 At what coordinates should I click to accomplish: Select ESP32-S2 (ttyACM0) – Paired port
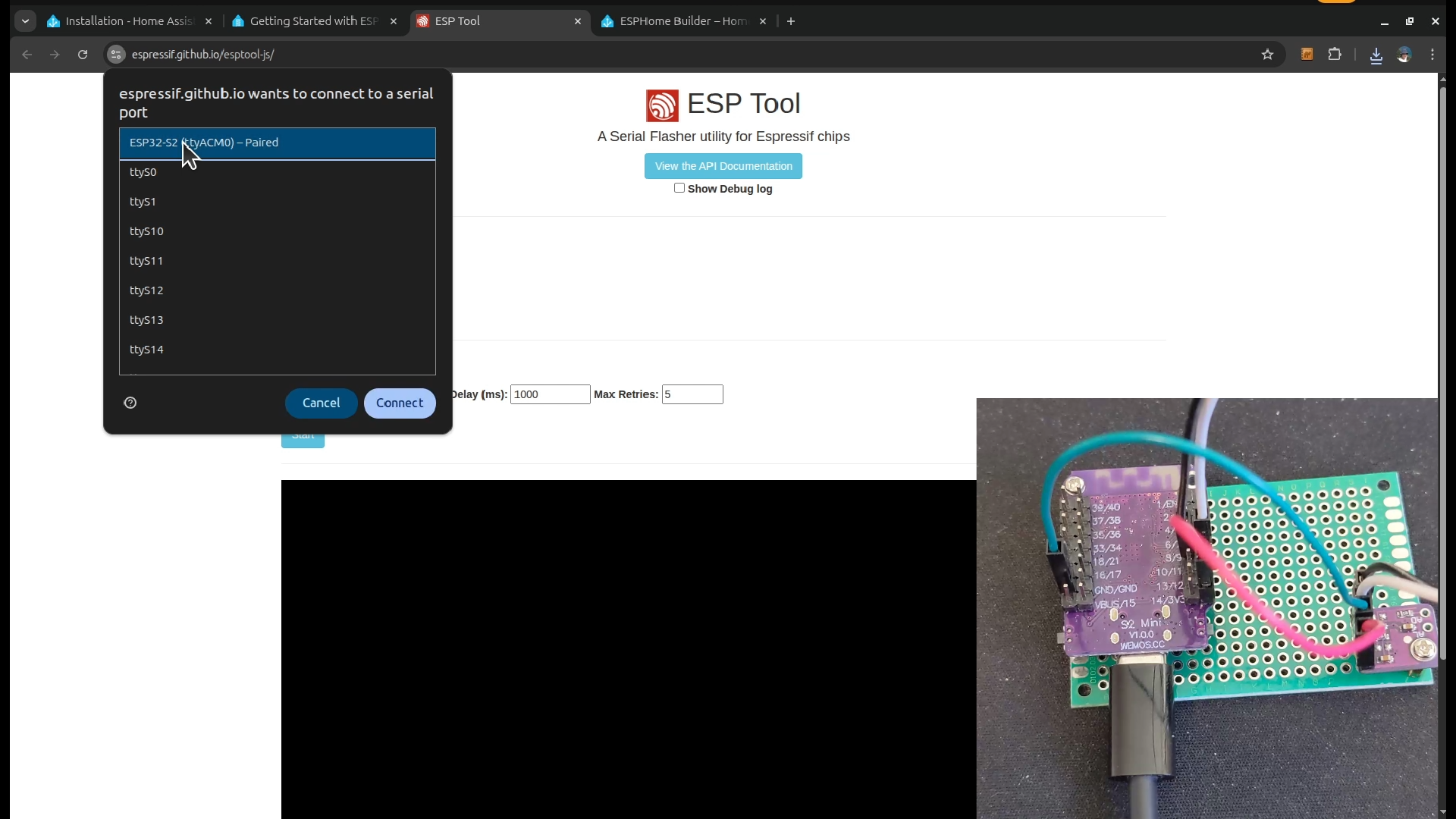click(x=278, y=143)
